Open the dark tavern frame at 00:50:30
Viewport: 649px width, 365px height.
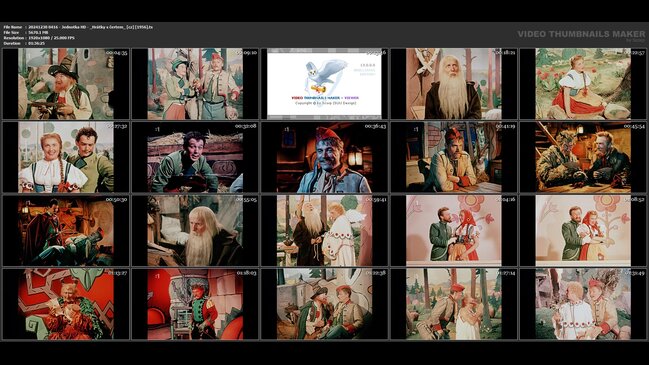point(66,231)
